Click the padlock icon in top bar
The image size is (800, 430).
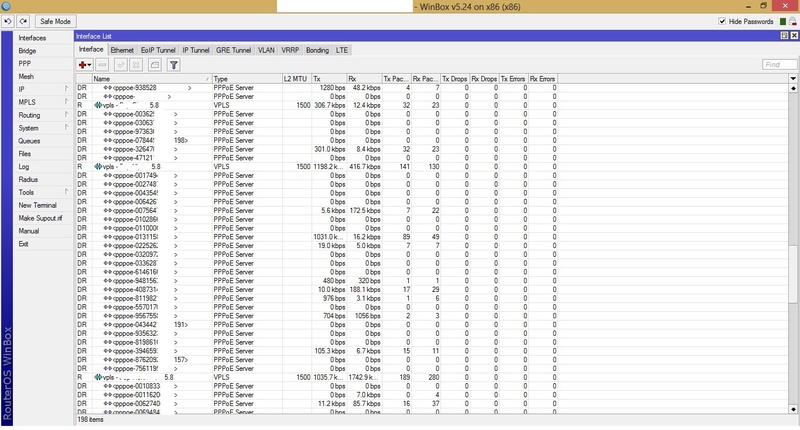pos(792,21)
